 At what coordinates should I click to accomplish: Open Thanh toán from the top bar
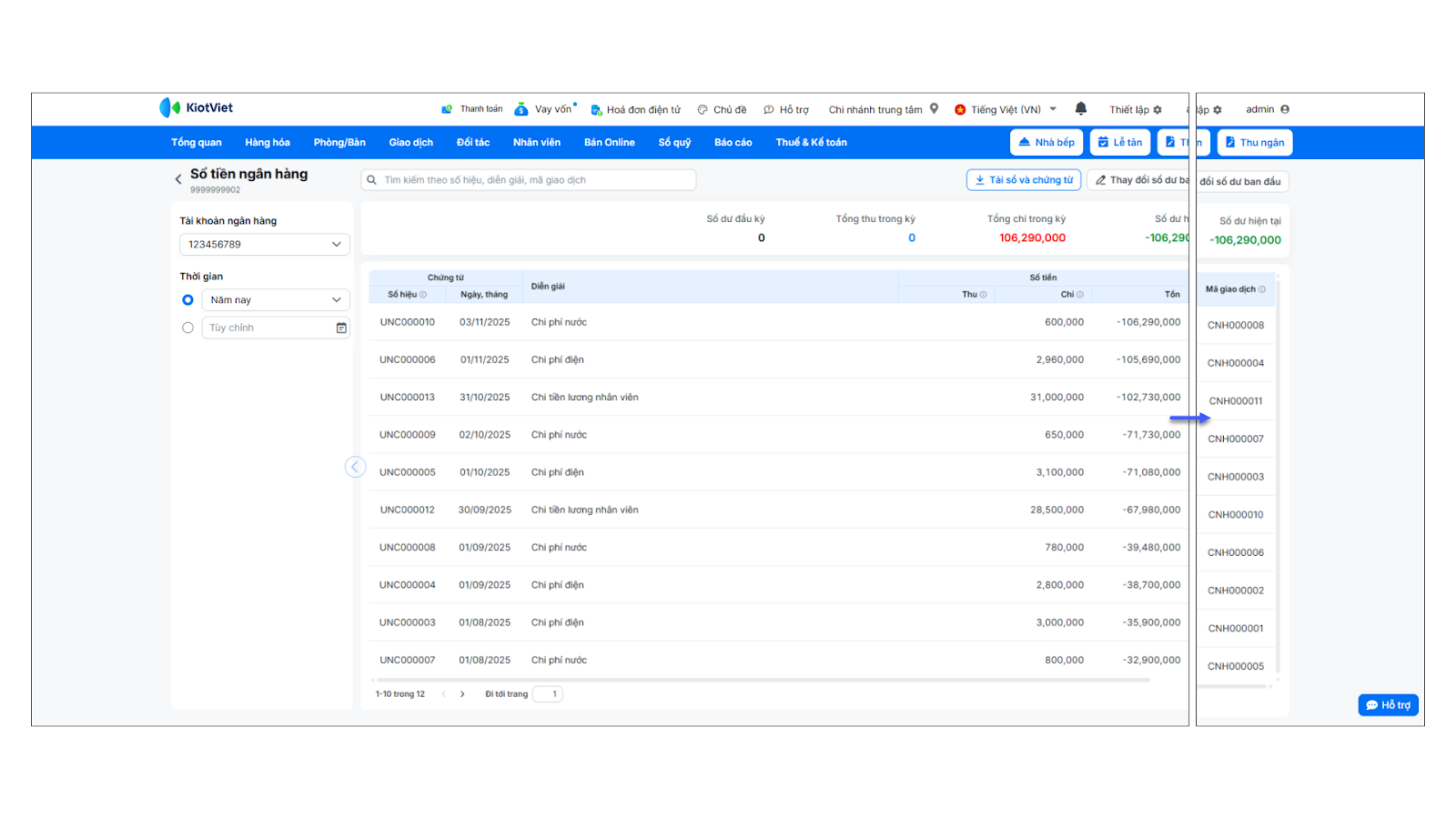tap(472, 109)
